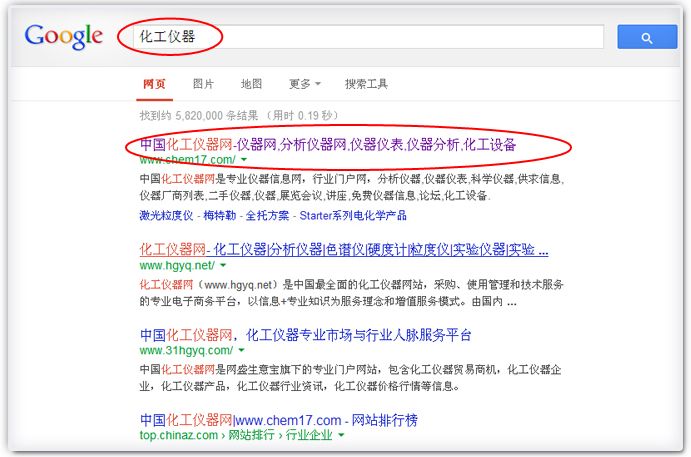
Task: Expand the arrow beside www.hgyq.net/
Action: tap(223, 266)
